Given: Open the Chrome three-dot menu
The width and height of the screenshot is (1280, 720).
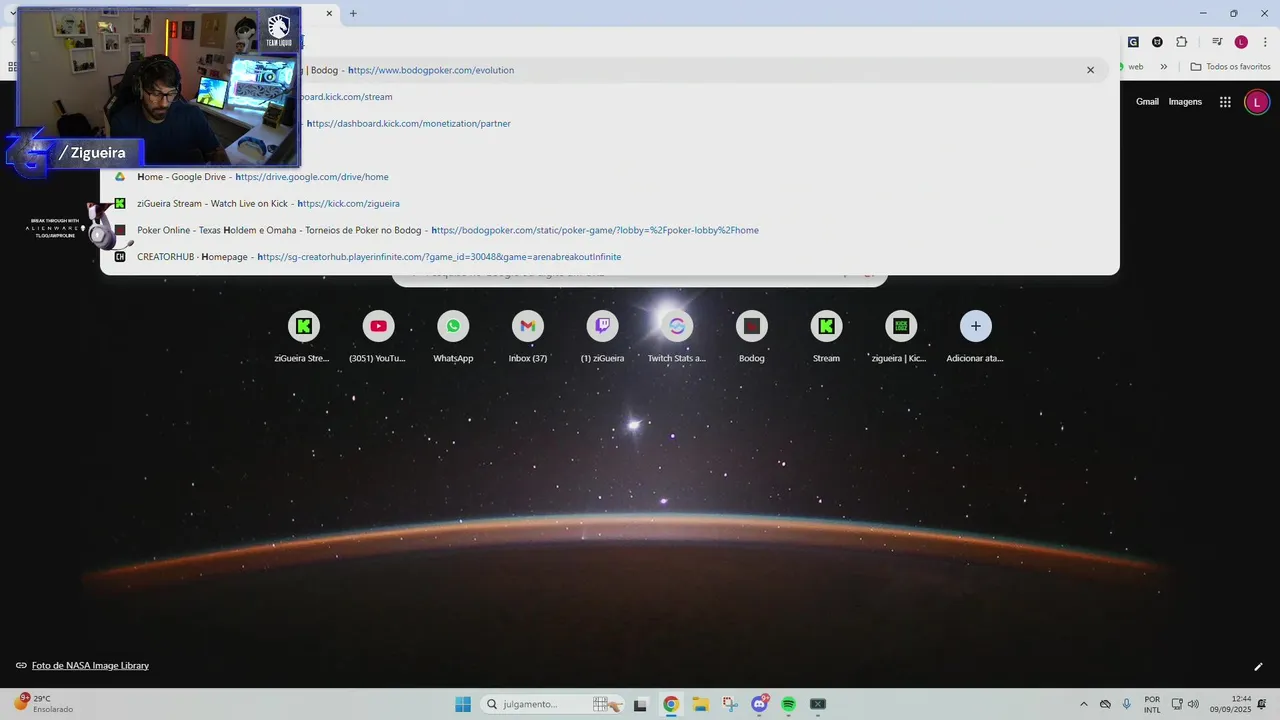Looking at the screenshot, I should pos(1265,42).
